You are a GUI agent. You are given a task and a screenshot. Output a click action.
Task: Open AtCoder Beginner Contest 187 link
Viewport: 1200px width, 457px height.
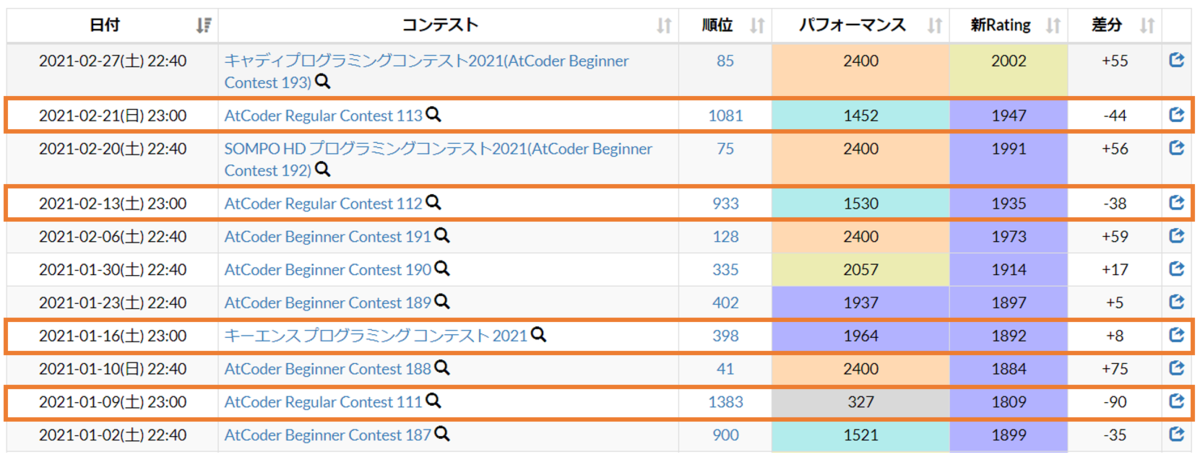point(328,435)
